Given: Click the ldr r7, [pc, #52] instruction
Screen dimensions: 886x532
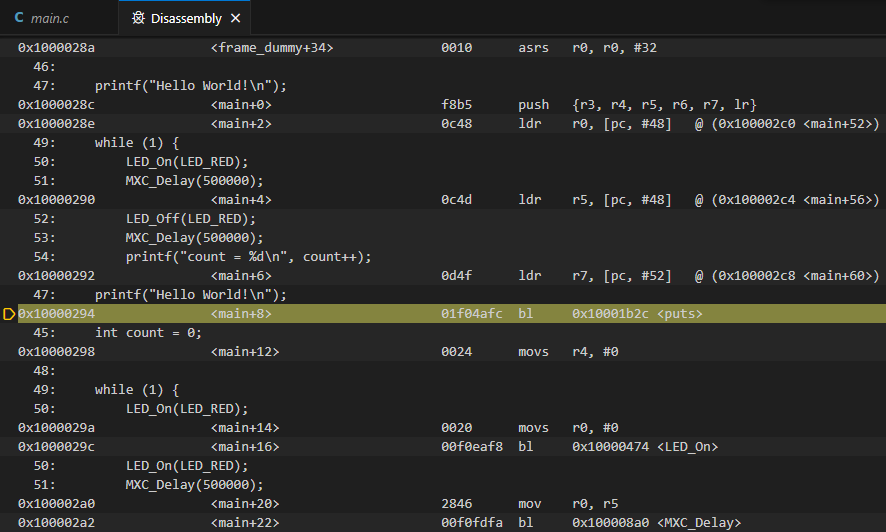Looking at the screenshot, I should pos(594,276).
